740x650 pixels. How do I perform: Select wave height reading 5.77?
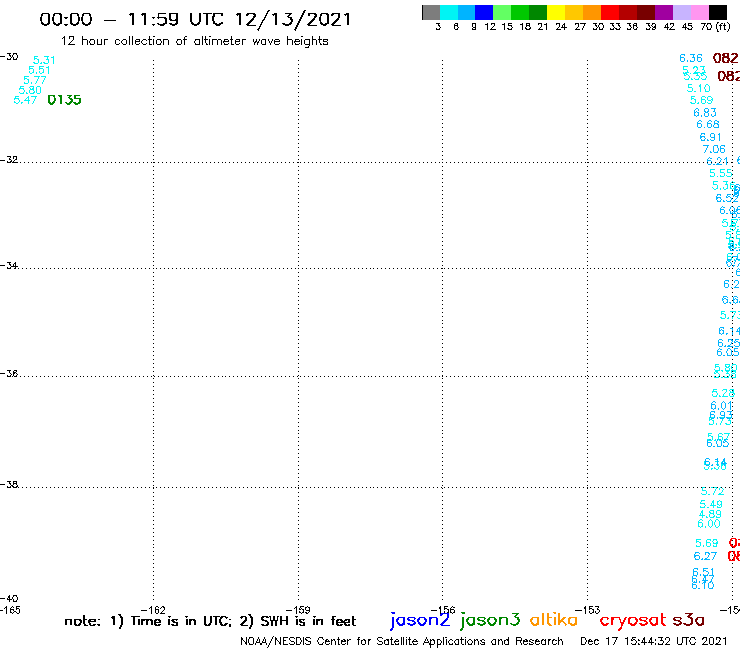pyautogui.click(x=35, y=80)
